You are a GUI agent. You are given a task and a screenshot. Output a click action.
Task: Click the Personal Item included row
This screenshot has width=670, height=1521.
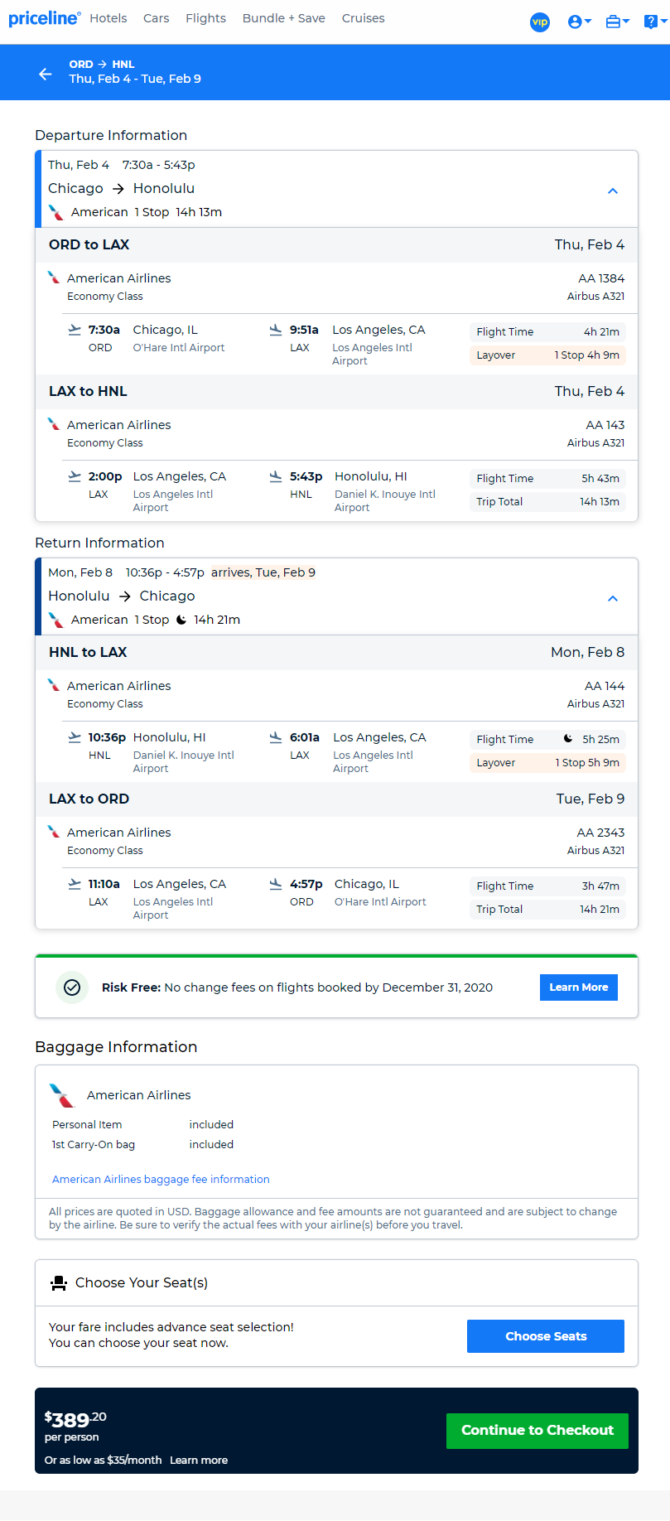click(x=143, y=1124)
